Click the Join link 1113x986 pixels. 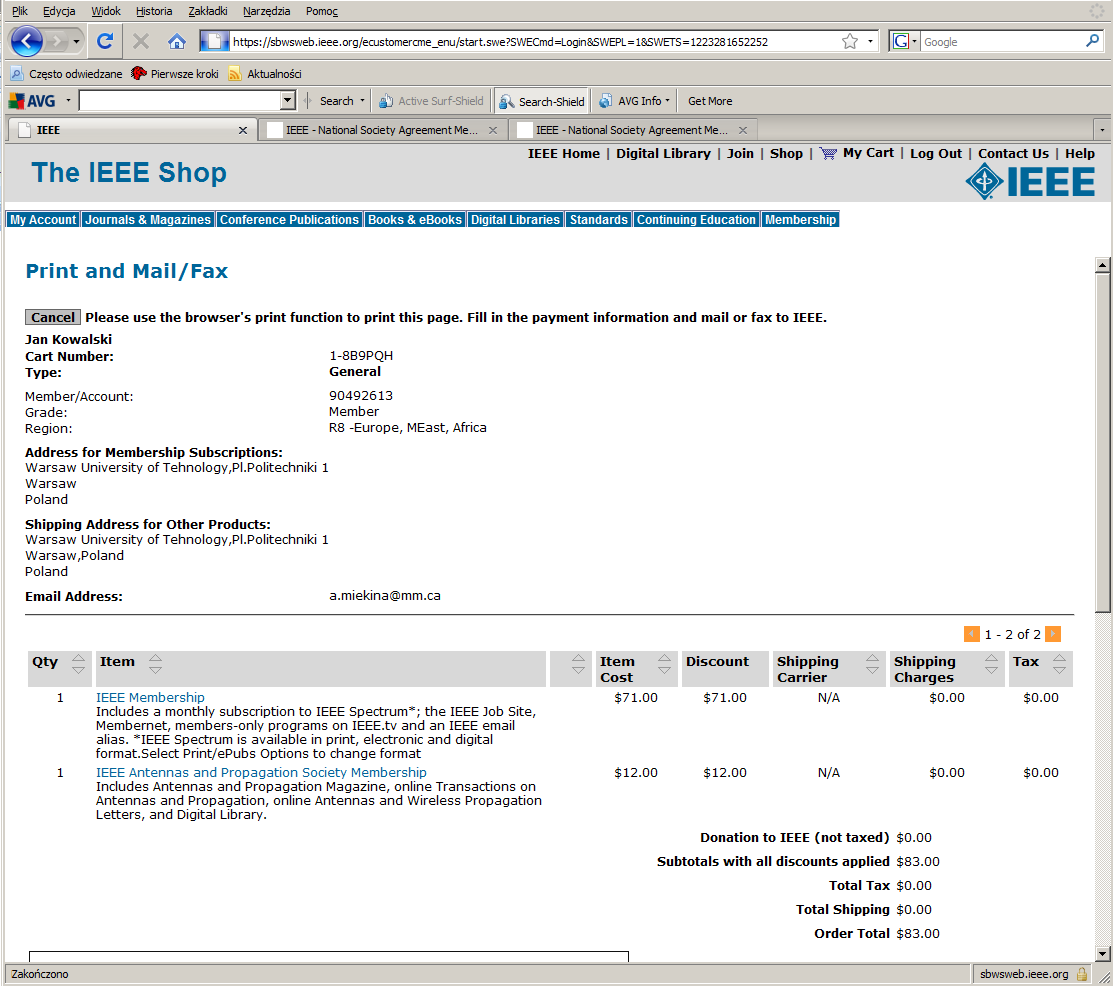tap(740, 153)
